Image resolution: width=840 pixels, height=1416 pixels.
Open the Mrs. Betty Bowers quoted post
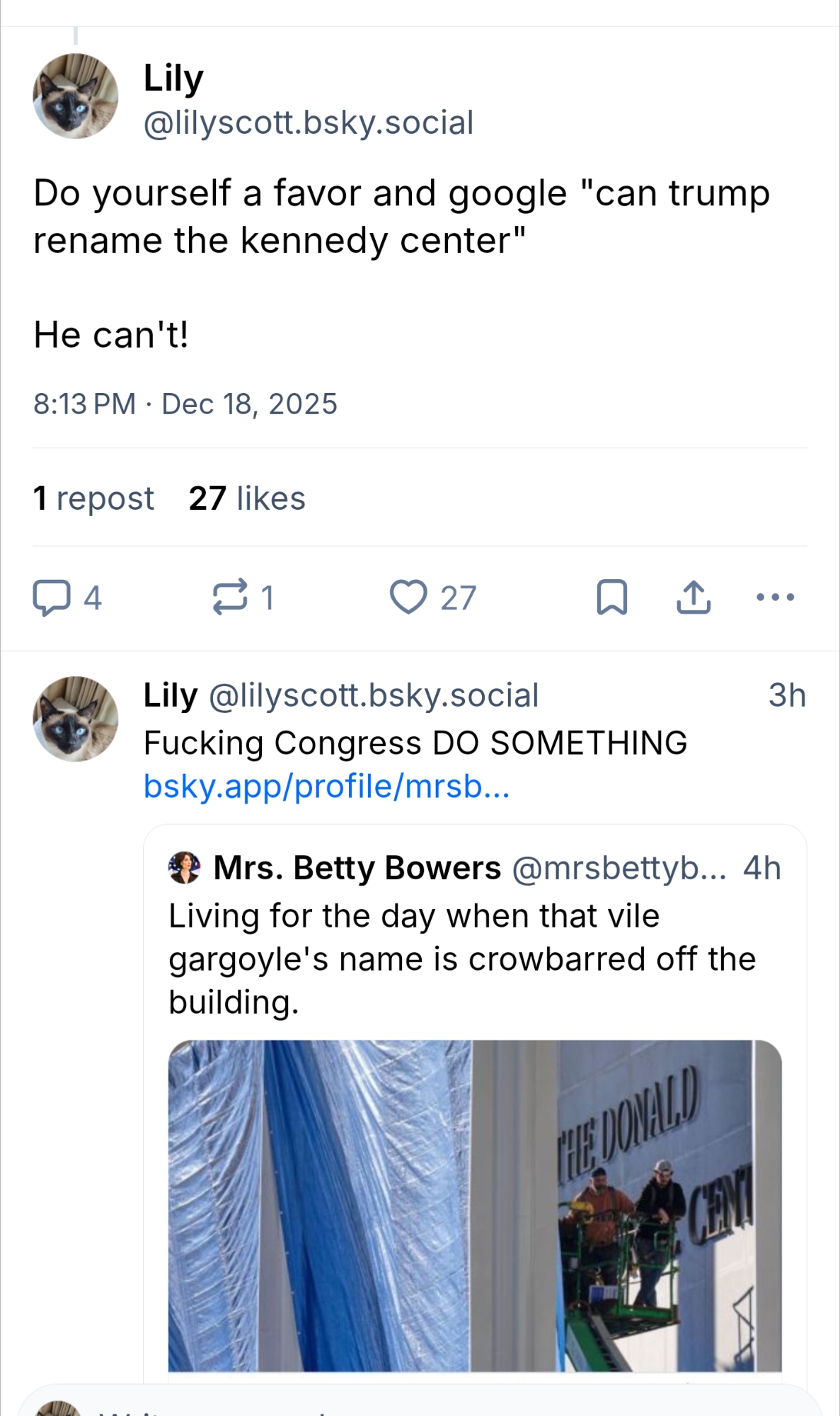click(x=461, y=959)
